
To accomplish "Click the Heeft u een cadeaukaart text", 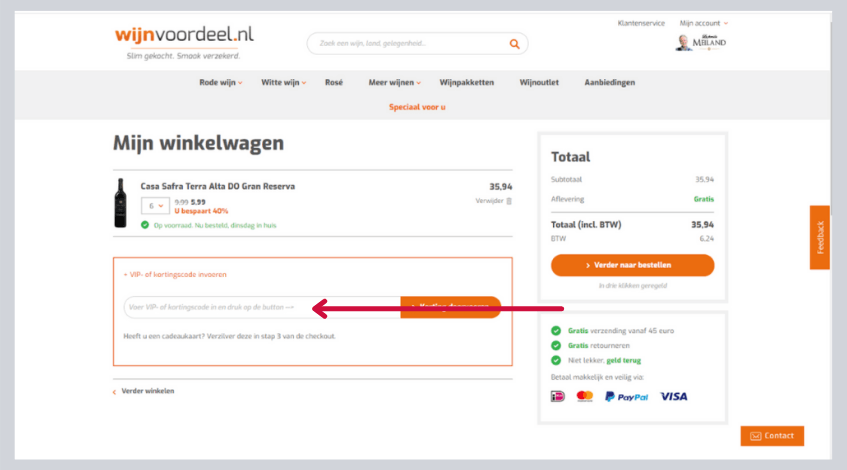I will 230,336.
